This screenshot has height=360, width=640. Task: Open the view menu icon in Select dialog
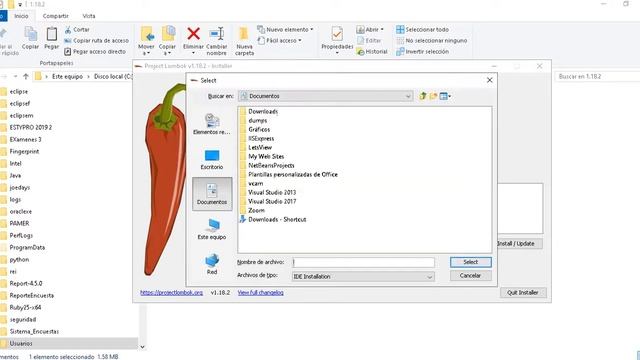coord(445,96)
